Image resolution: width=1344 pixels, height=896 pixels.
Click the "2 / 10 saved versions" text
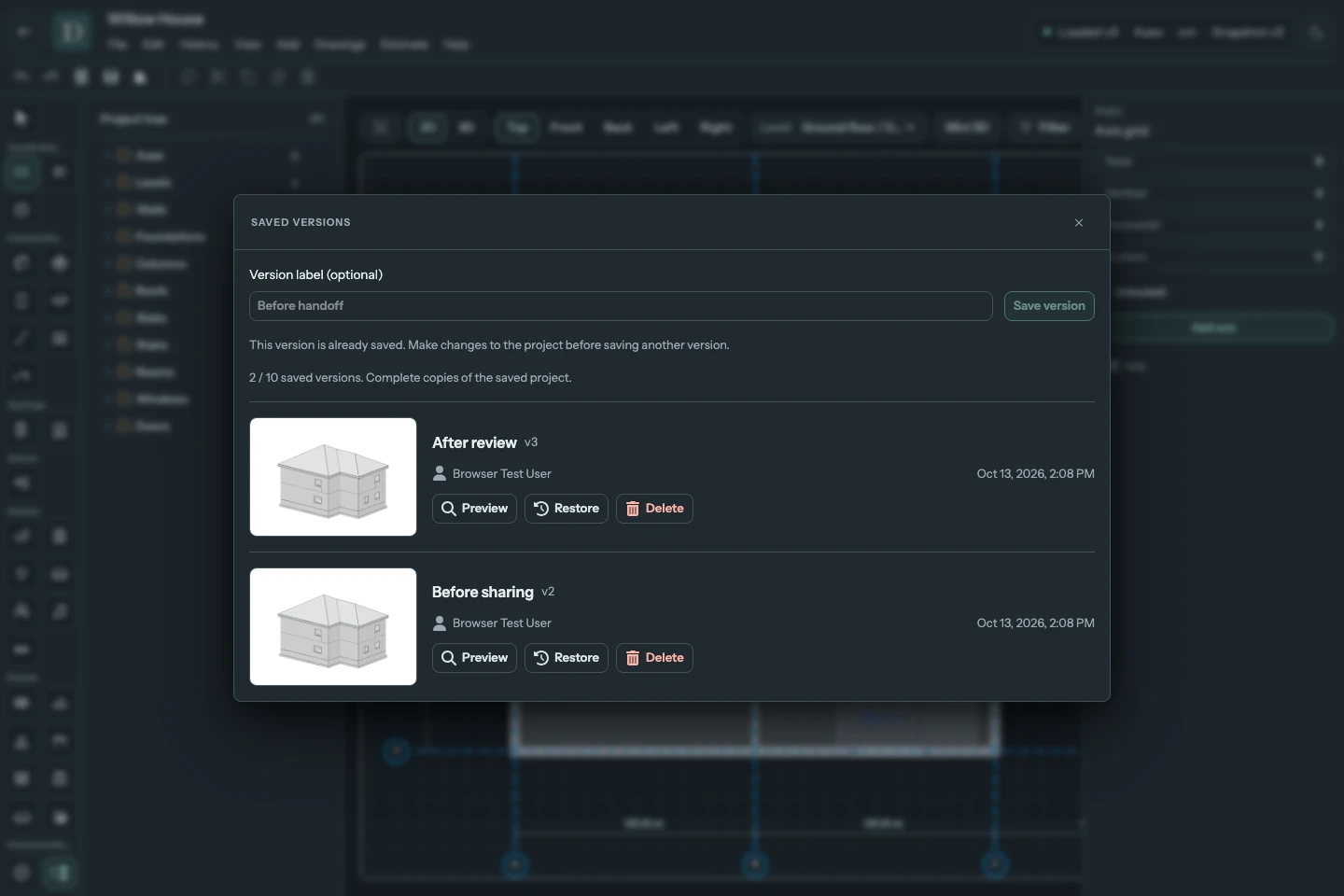(411, 378)
